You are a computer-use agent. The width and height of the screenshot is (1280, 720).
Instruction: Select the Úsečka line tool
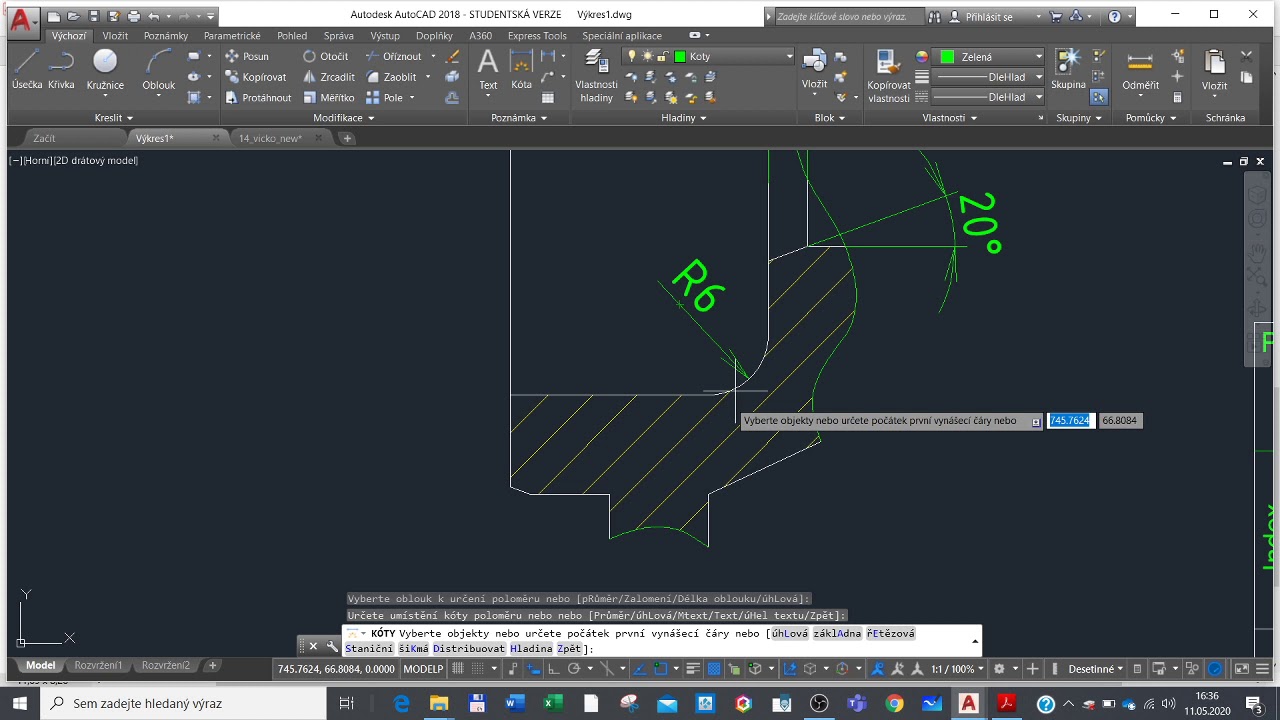27,70
